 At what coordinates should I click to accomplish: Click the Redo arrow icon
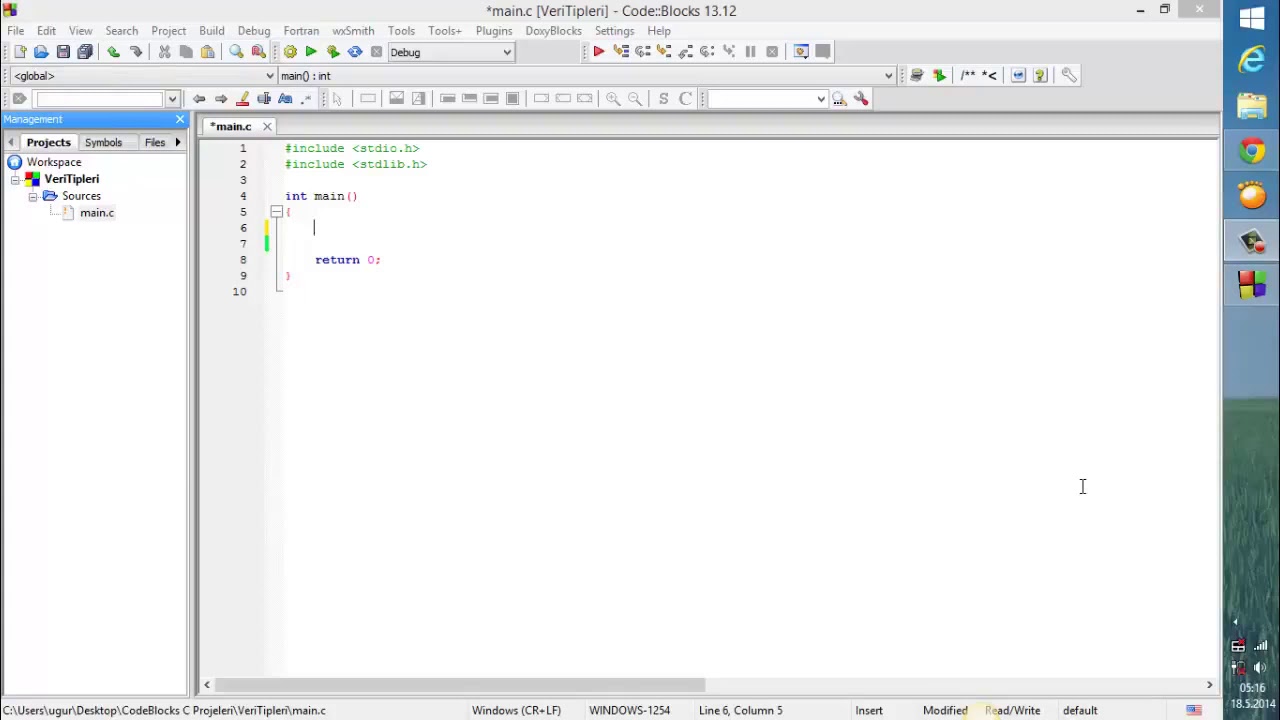[x=135, y=52]
